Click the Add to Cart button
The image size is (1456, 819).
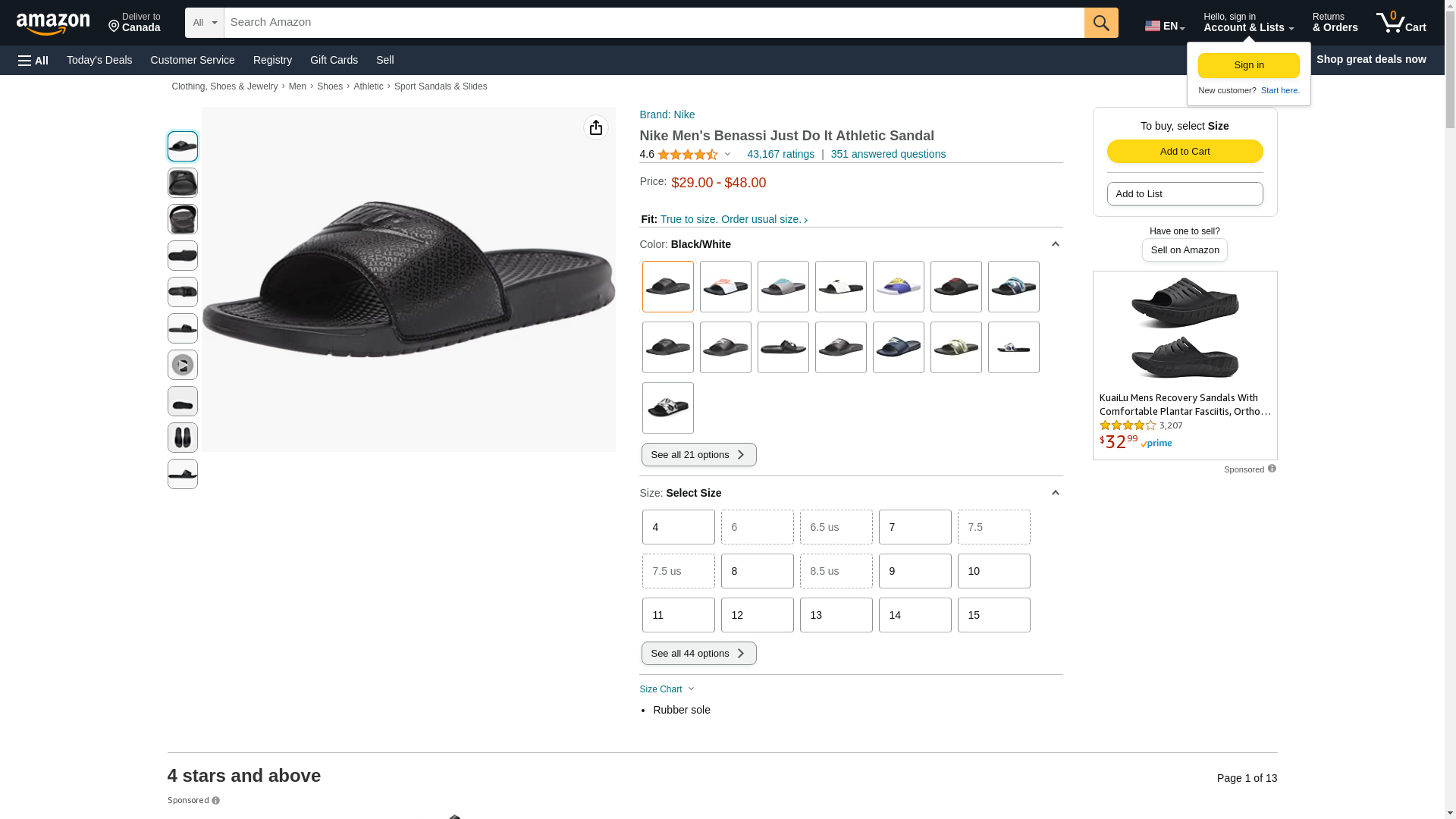[1185, 151]
